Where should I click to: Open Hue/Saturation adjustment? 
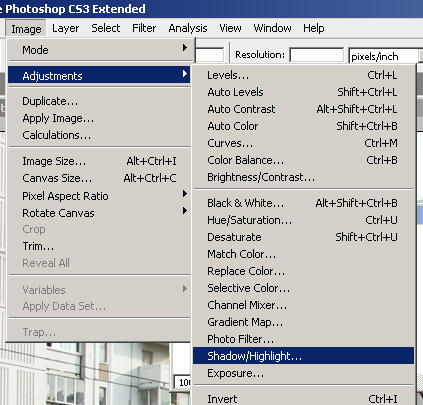(x=303, y=220)
